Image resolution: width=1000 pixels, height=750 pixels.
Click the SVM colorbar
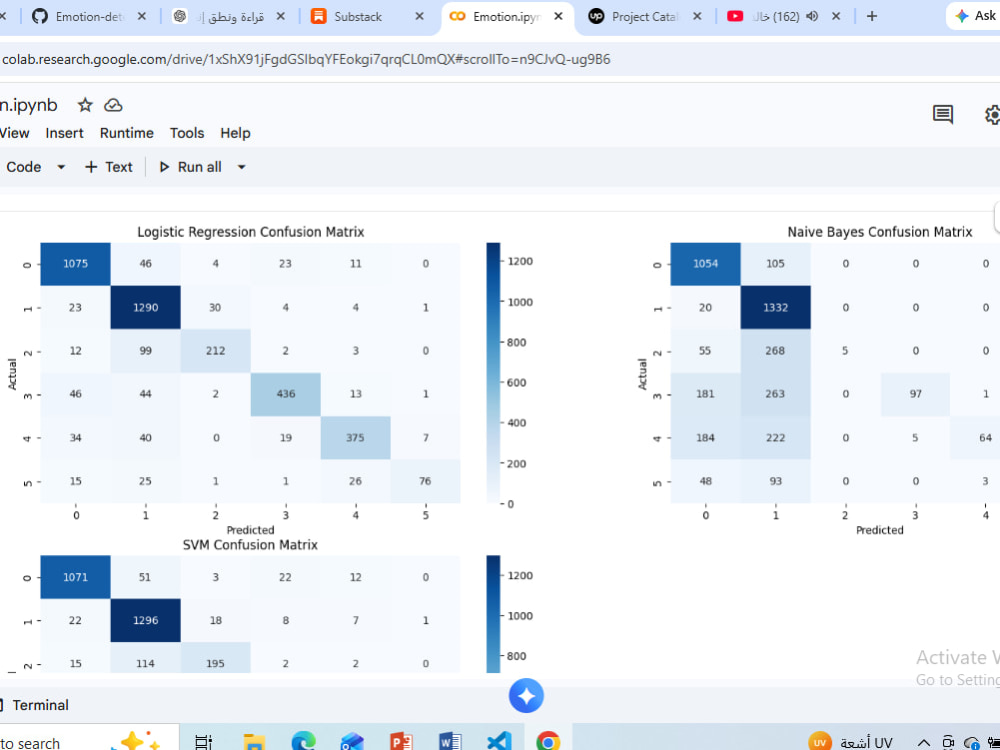(493, 614)
